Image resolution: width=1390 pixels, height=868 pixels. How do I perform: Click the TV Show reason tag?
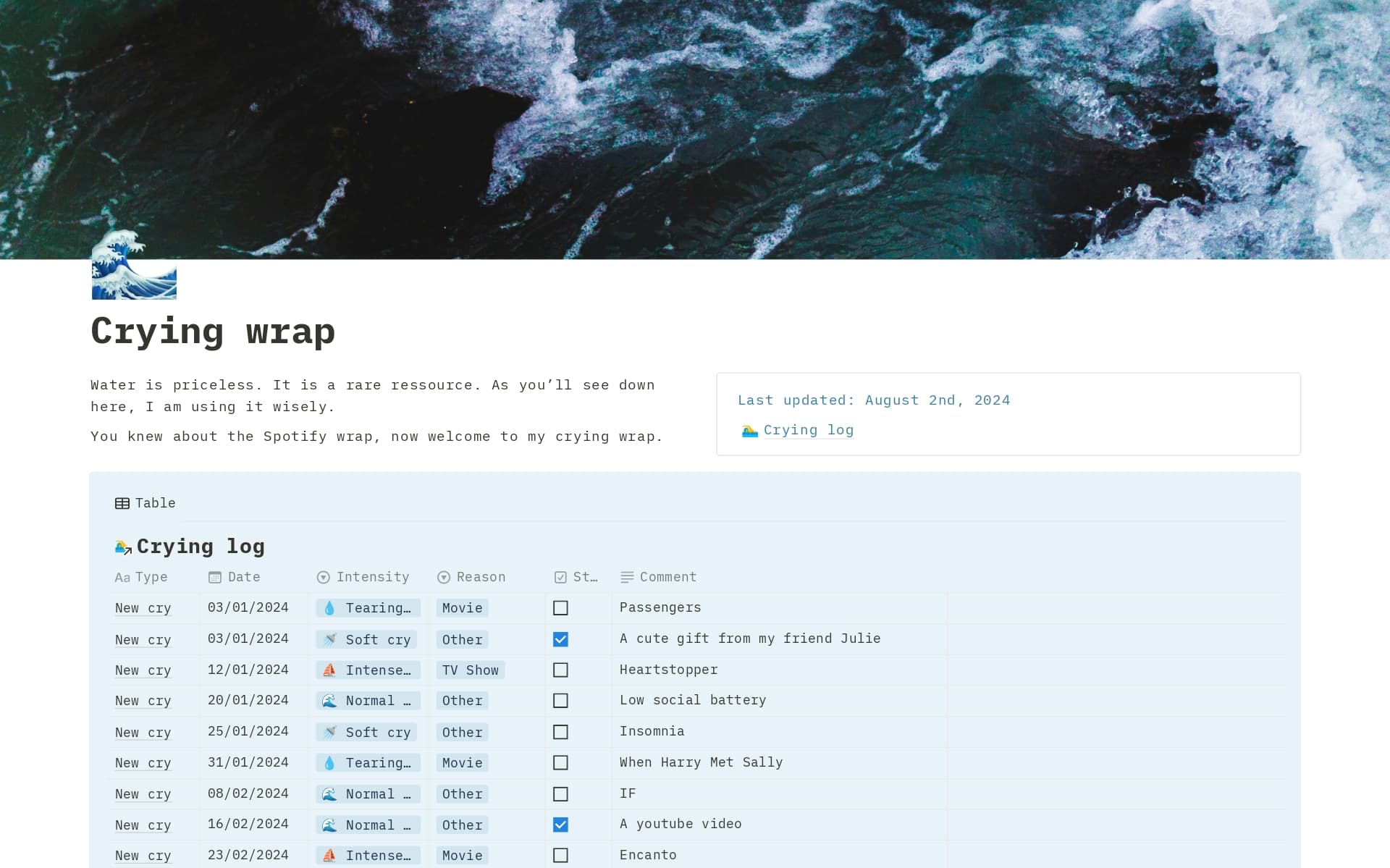coord(471,670)
